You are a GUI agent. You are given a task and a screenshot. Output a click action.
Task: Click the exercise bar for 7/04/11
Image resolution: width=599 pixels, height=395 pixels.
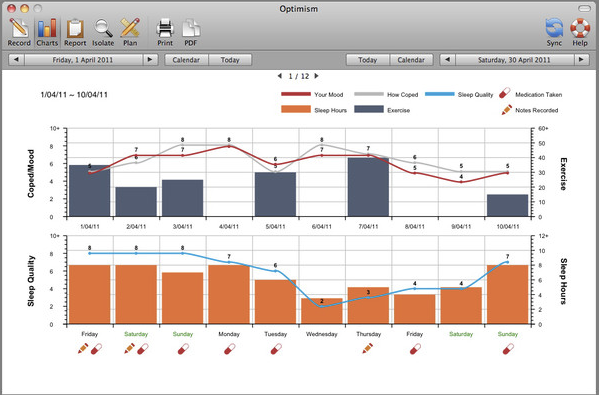click(368, 187)
